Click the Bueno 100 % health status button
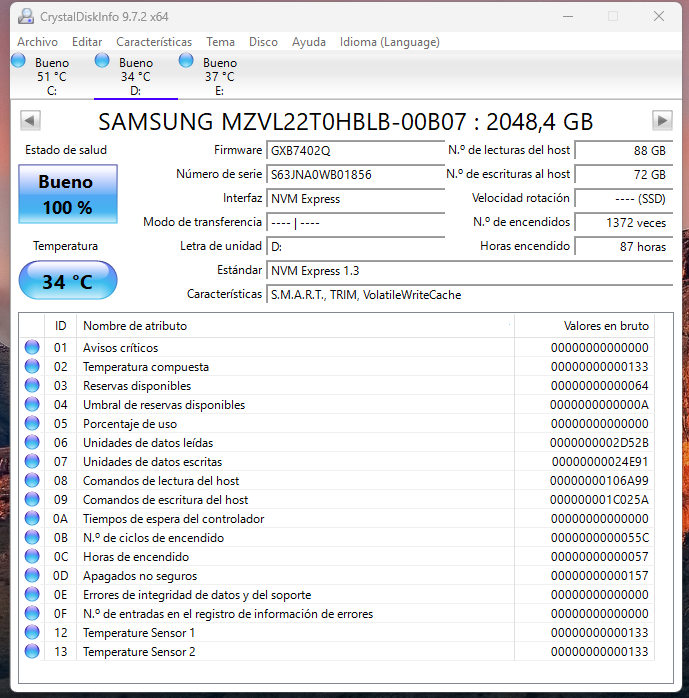The height and width of the screenshot is (698, 689). (x=67, y=194)
